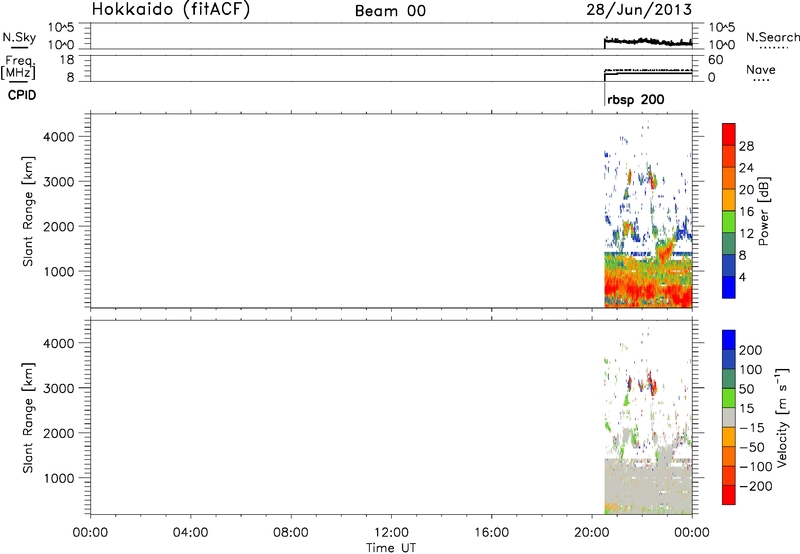Screen dimensions: 800x554
Task: Click the "Time UT" axis label
Action: coord(391,548)
